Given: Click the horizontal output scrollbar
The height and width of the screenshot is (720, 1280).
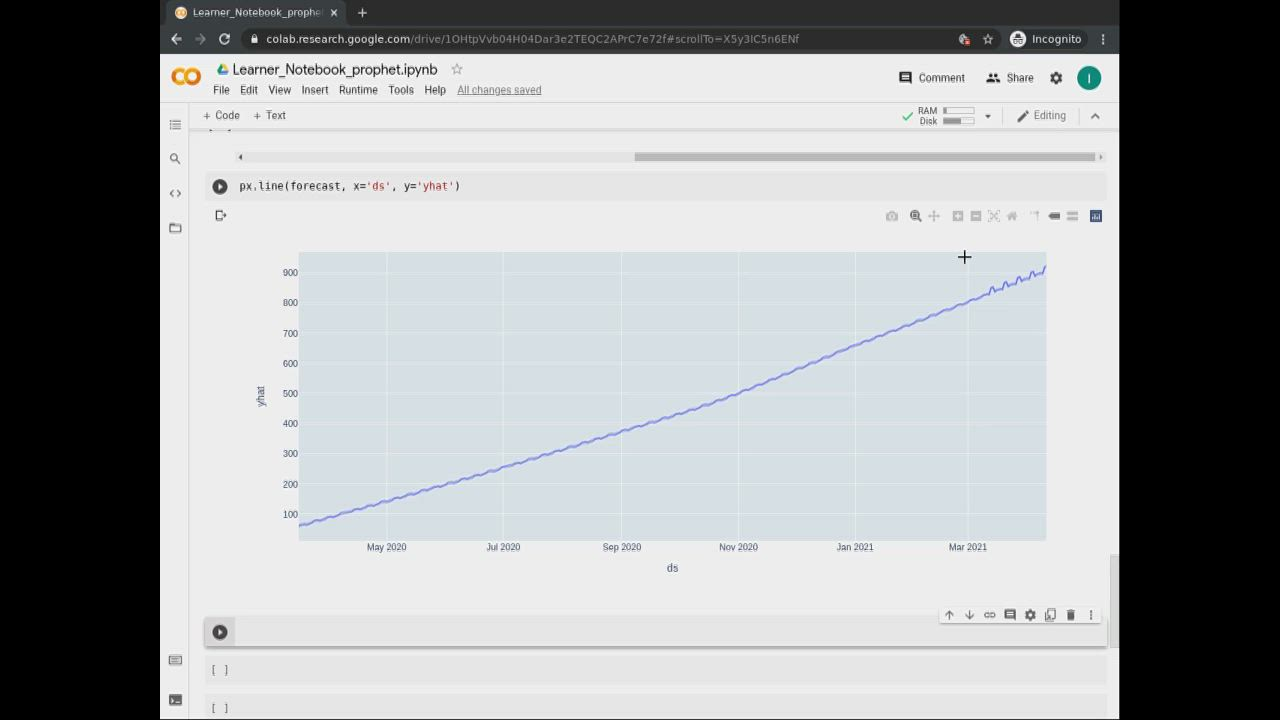Looking at the screenshot, I should pos(865,157).
